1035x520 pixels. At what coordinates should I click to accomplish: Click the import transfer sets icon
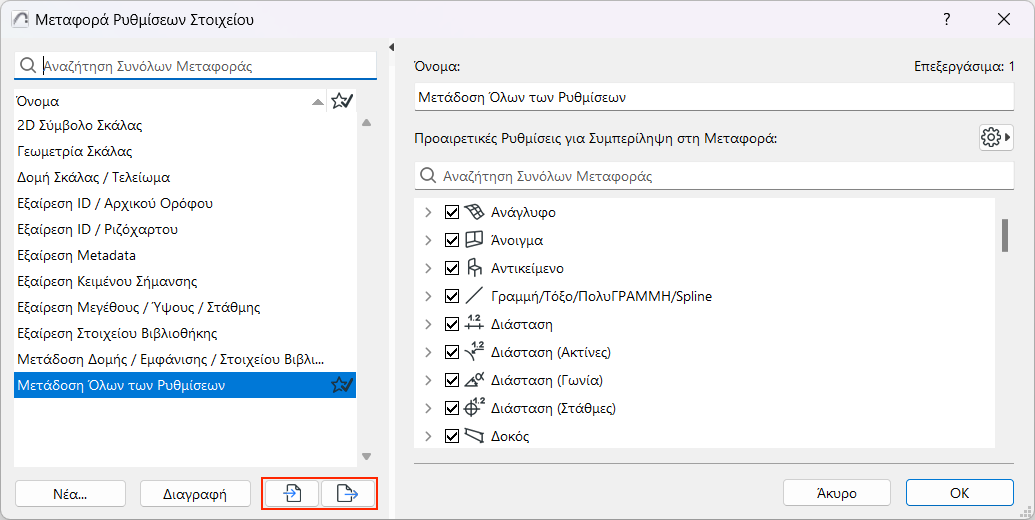(292, 493)
